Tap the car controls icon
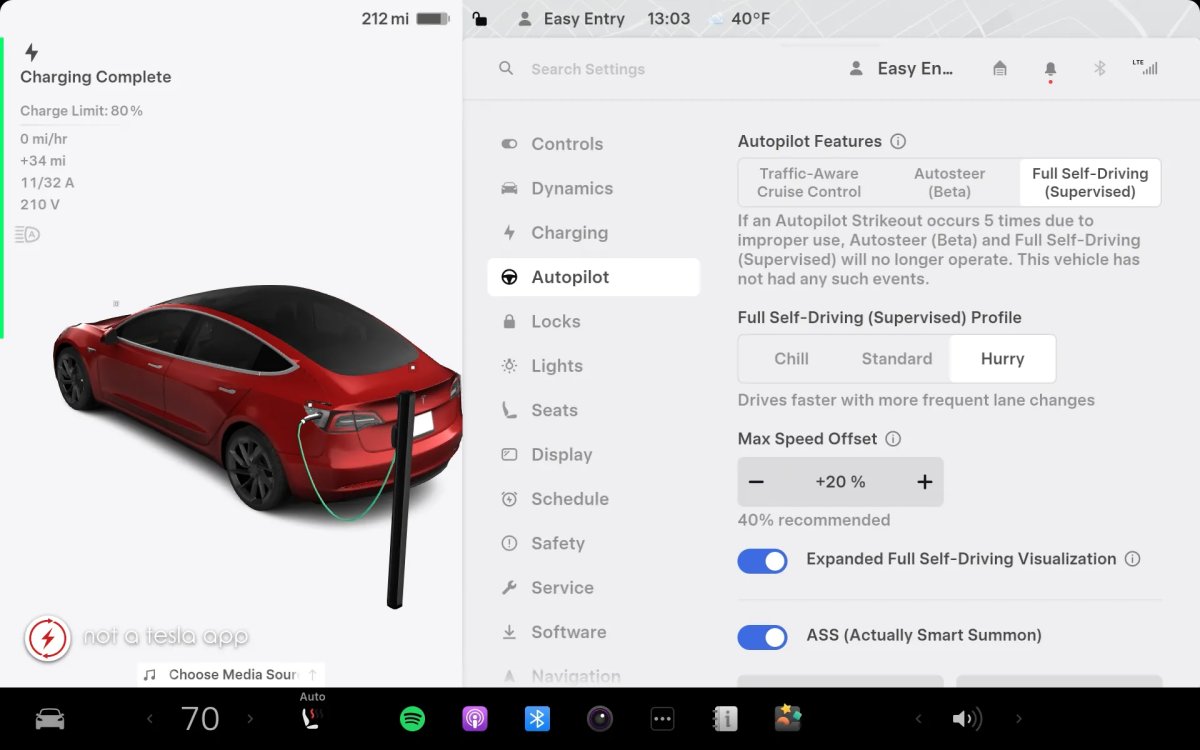1200x750 pixels. (x=50, y=718)
